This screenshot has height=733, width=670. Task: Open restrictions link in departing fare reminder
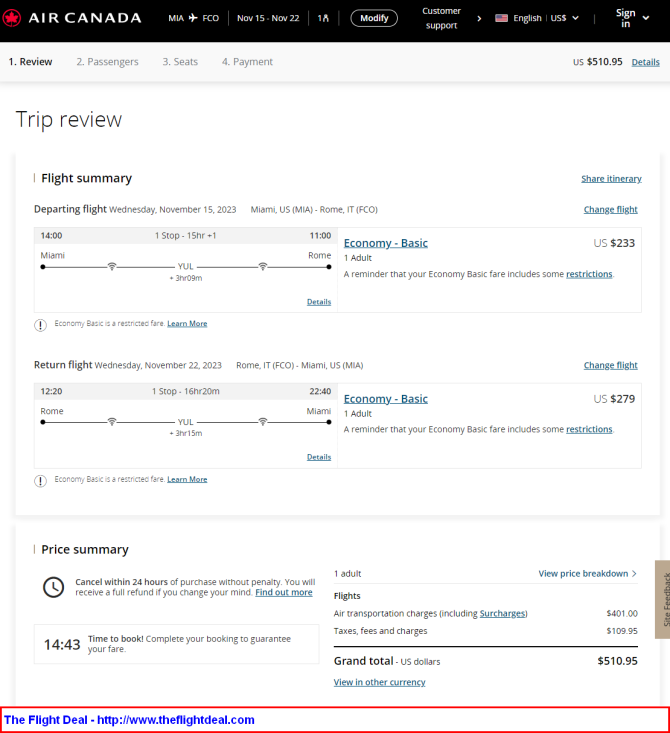589,274
